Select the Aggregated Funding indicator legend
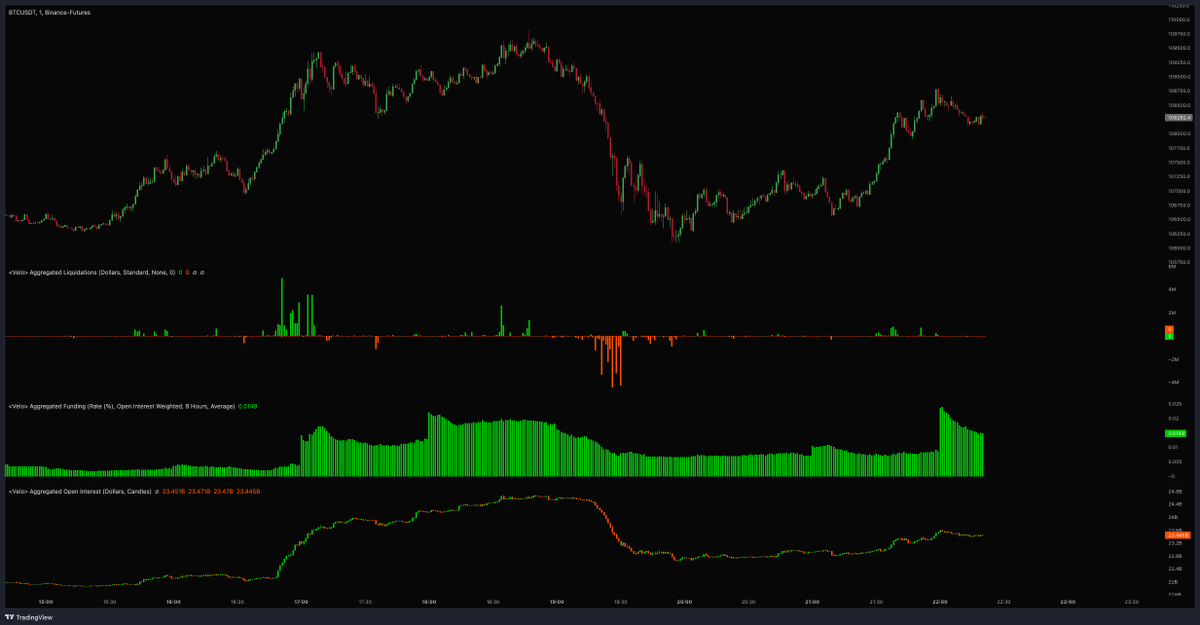 [x=122, y=406]
